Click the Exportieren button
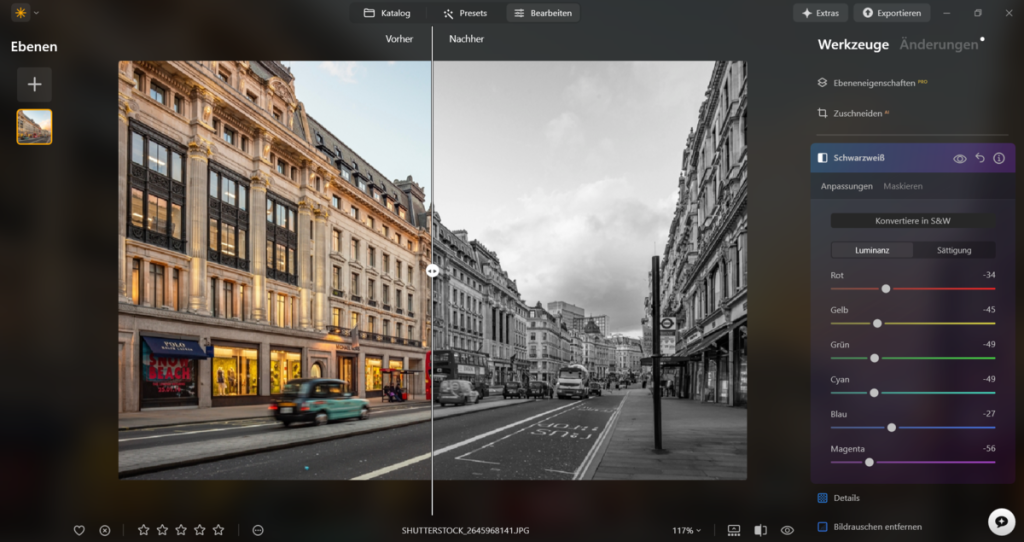This screenshot has height=542, width=1024. [892, 13]
